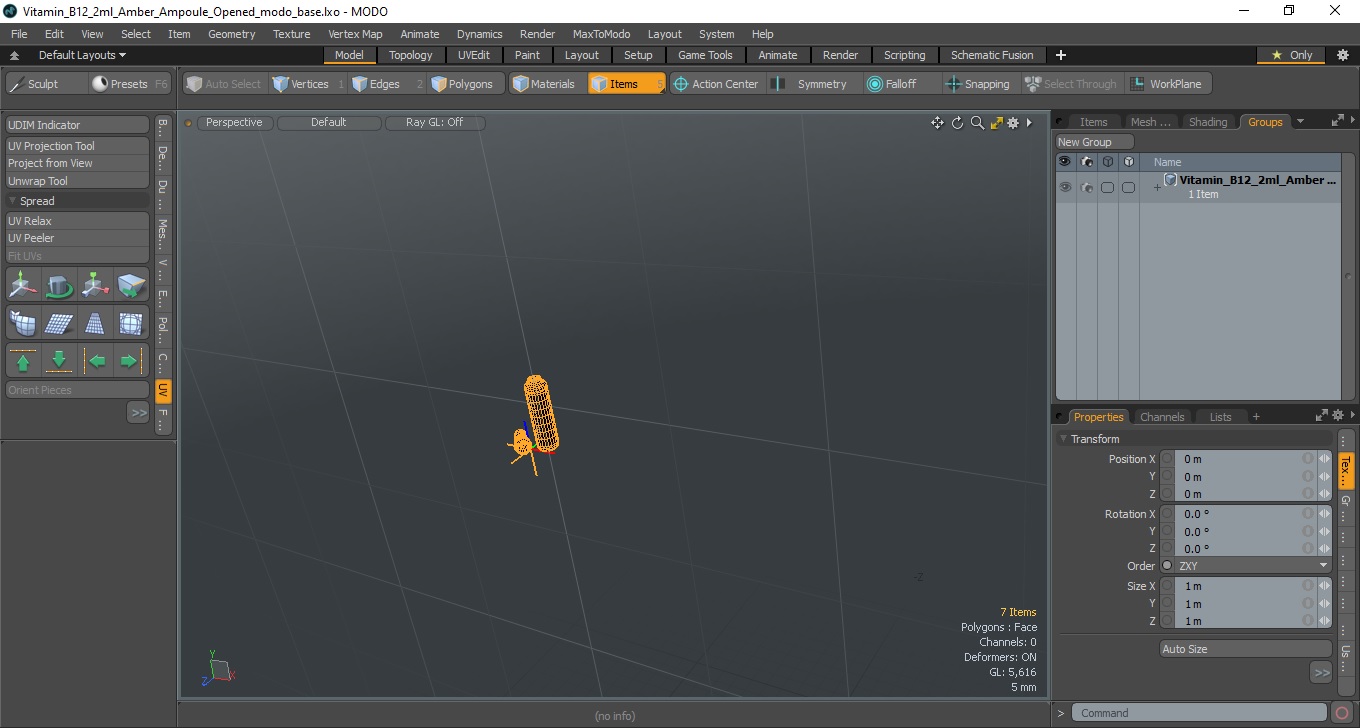The width and height of the screenshot is (1360, 728).
Task: Align UVs to top with up arrow icon
Action: 23,360
